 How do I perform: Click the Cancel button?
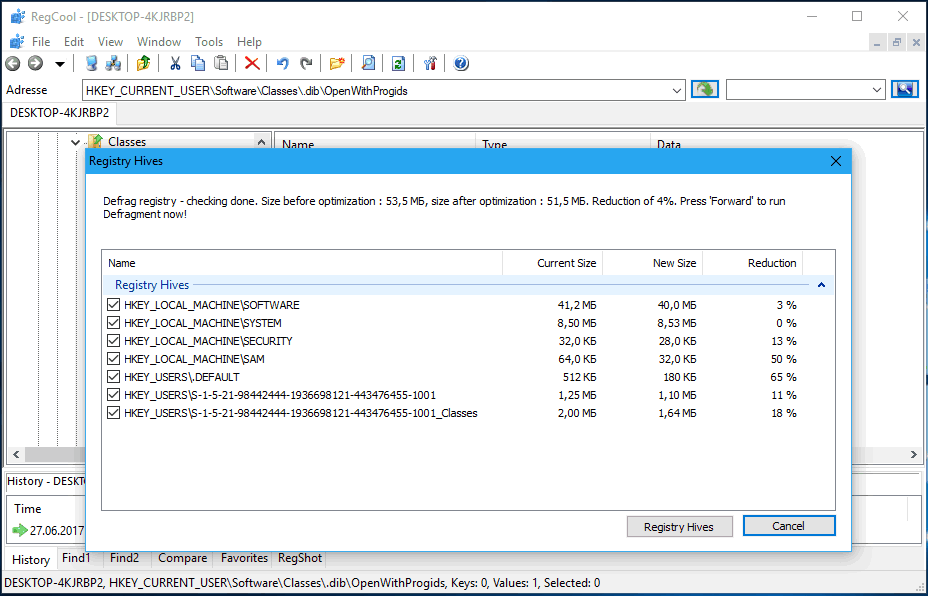[789, 526]
